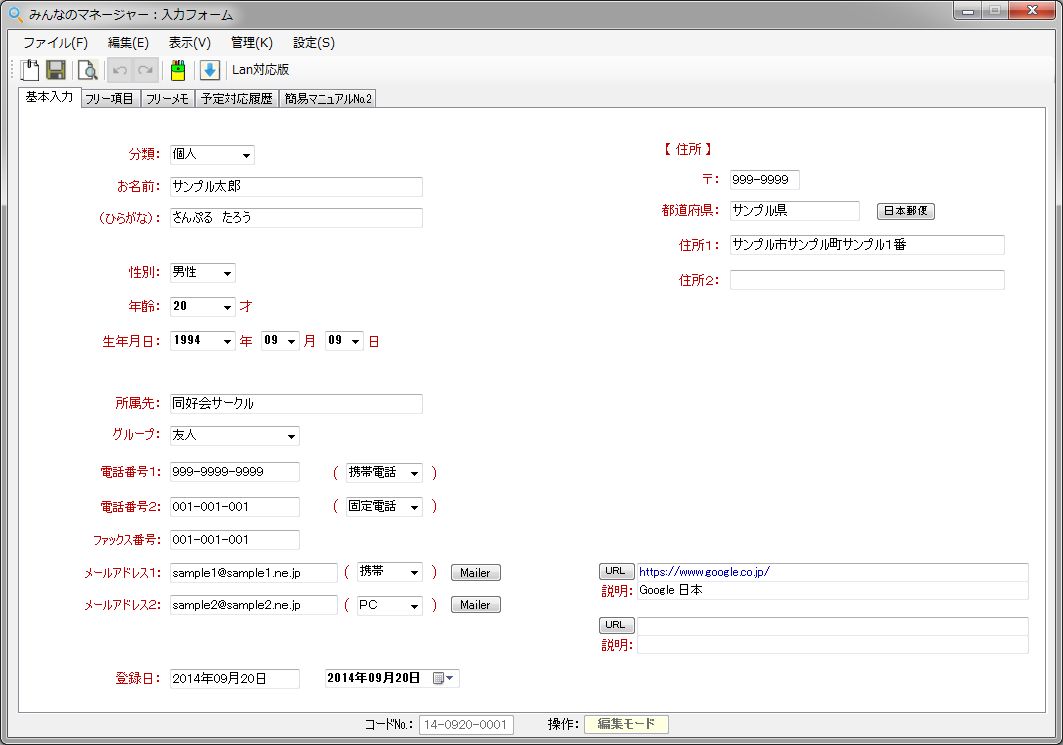Switch to the 予定対応履歴 tab

click(236, 99)
